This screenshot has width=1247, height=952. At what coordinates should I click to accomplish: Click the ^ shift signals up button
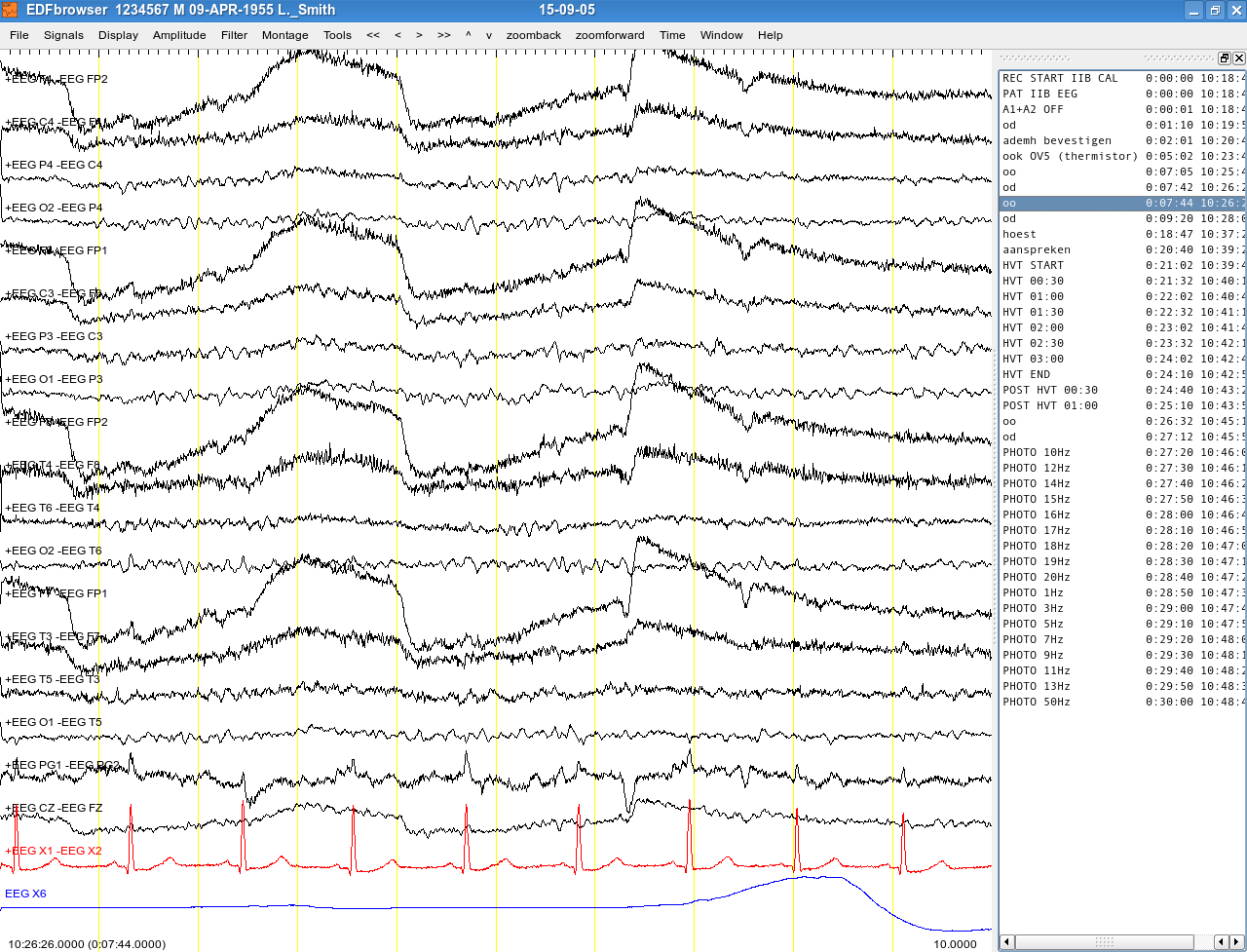tap(468, 35)
